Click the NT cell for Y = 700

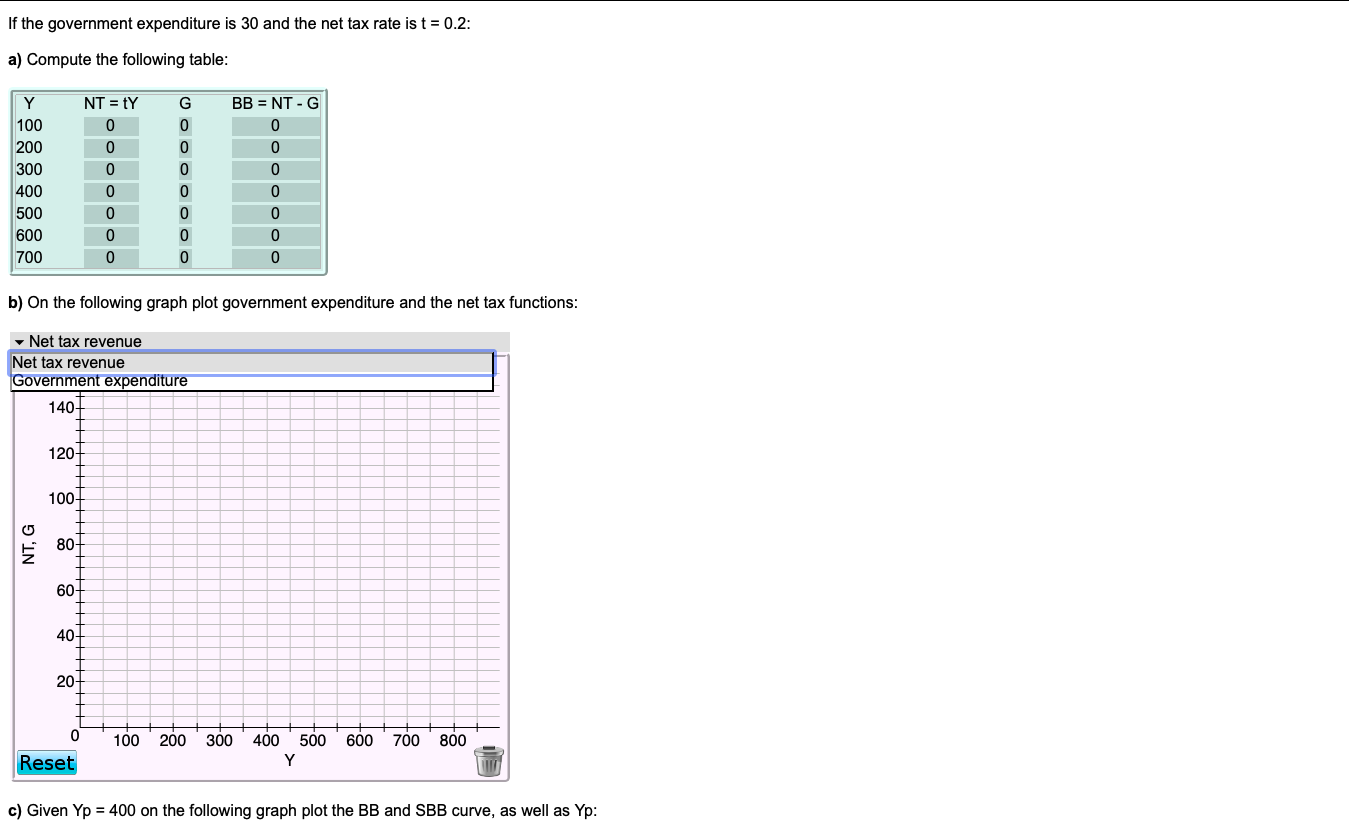point(110,257)
